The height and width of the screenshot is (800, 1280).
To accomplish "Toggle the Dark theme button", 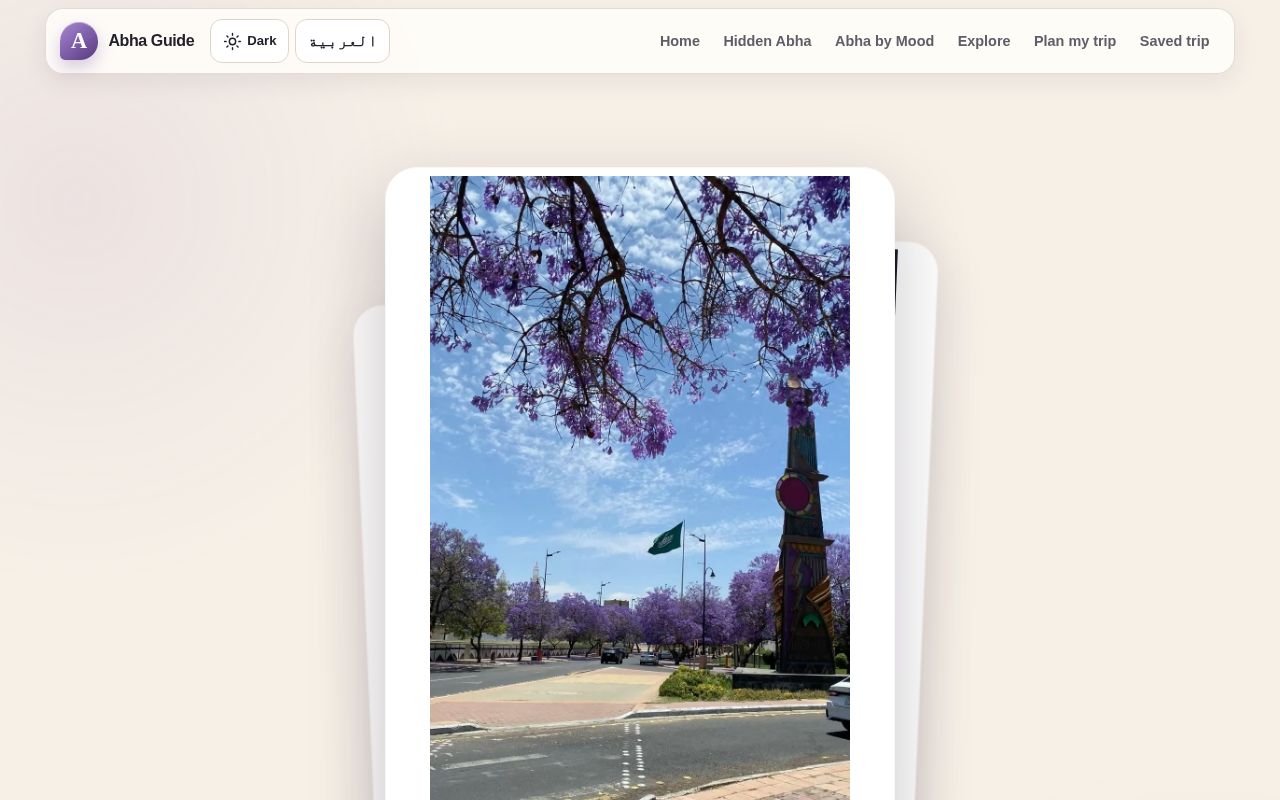I will pos(249,41).
